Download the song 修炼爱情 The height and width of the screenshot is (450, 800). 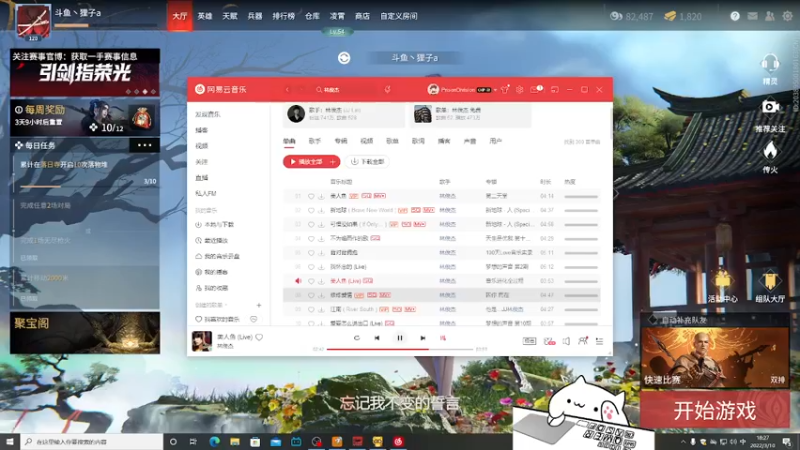click(321, 295)
